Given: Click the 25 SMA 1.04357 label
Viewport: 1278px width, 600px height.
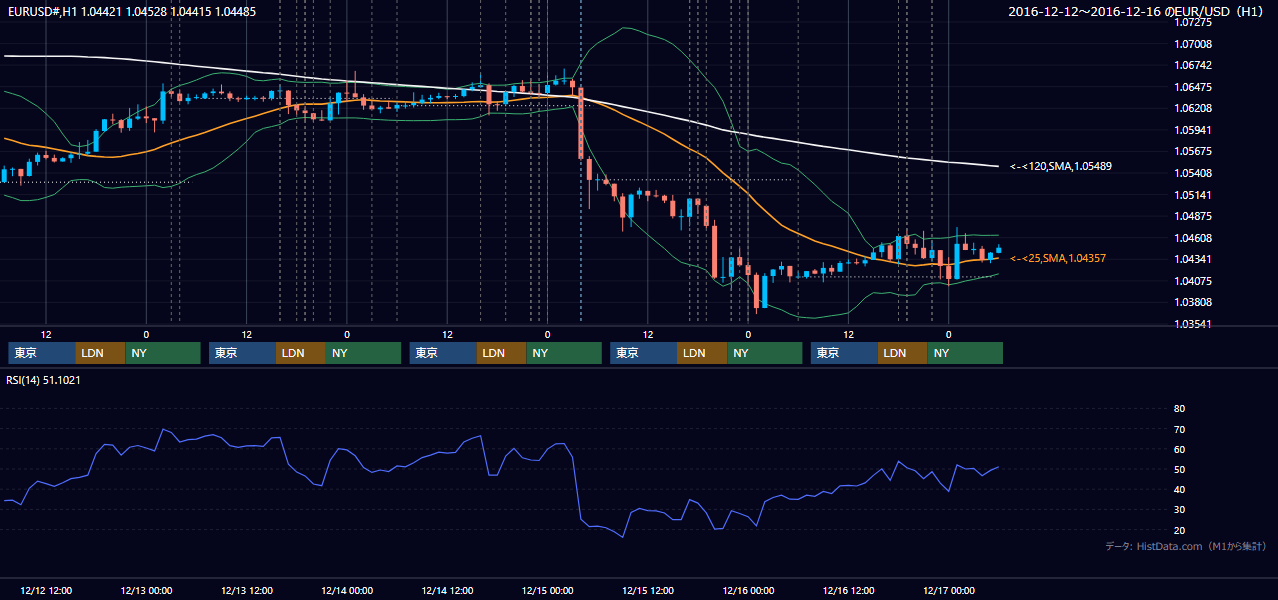Looking at the screenshot, I should (x=1058, y=258).
